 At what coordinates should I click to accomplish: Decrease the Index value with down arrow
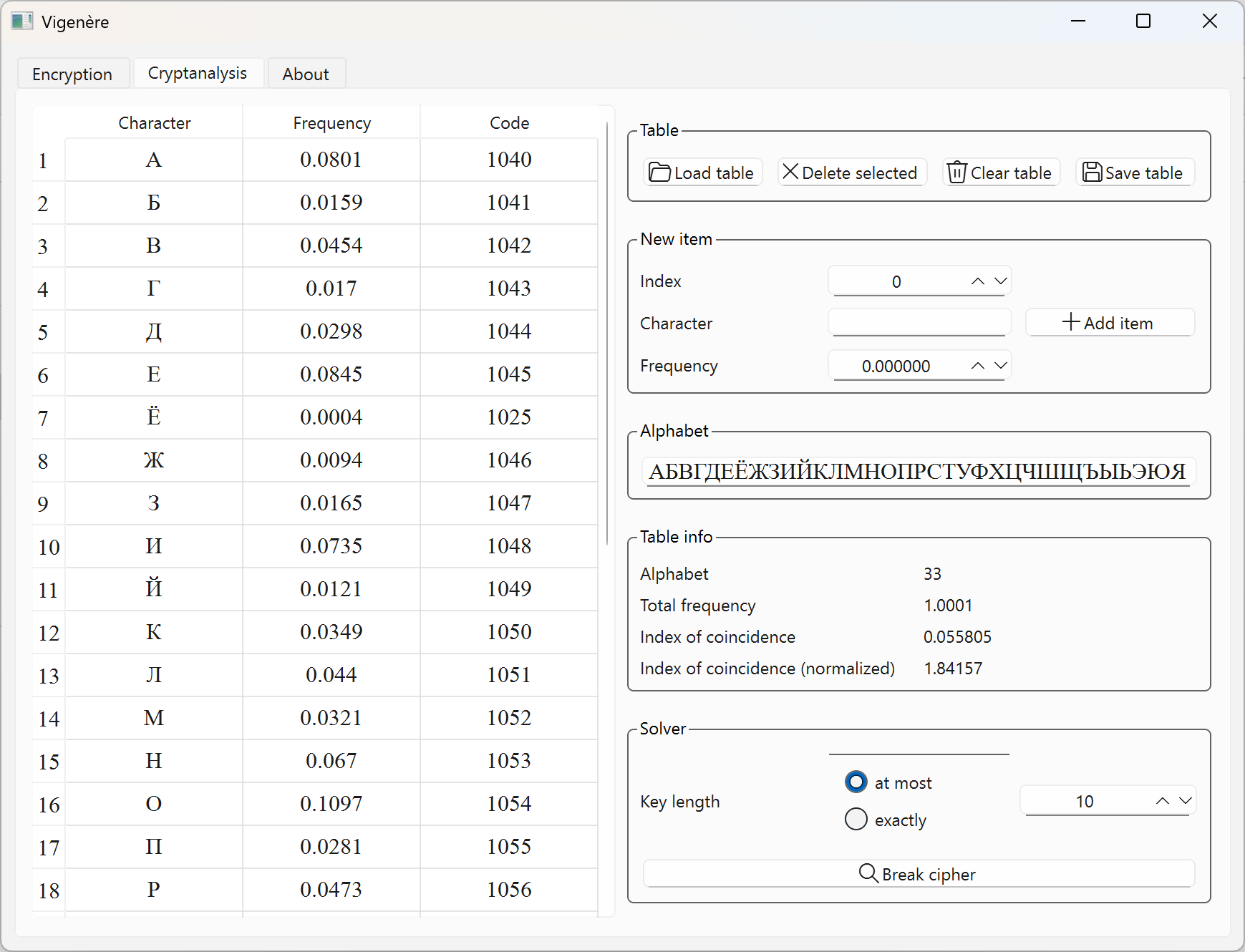[1001, 281]
